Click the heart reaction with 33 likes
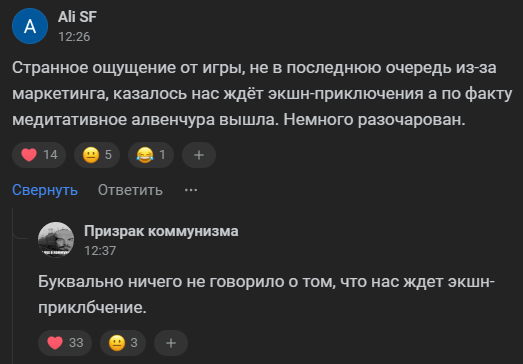Image resolution: width=523 pixels, height=364 pixels. click(65, 343)
